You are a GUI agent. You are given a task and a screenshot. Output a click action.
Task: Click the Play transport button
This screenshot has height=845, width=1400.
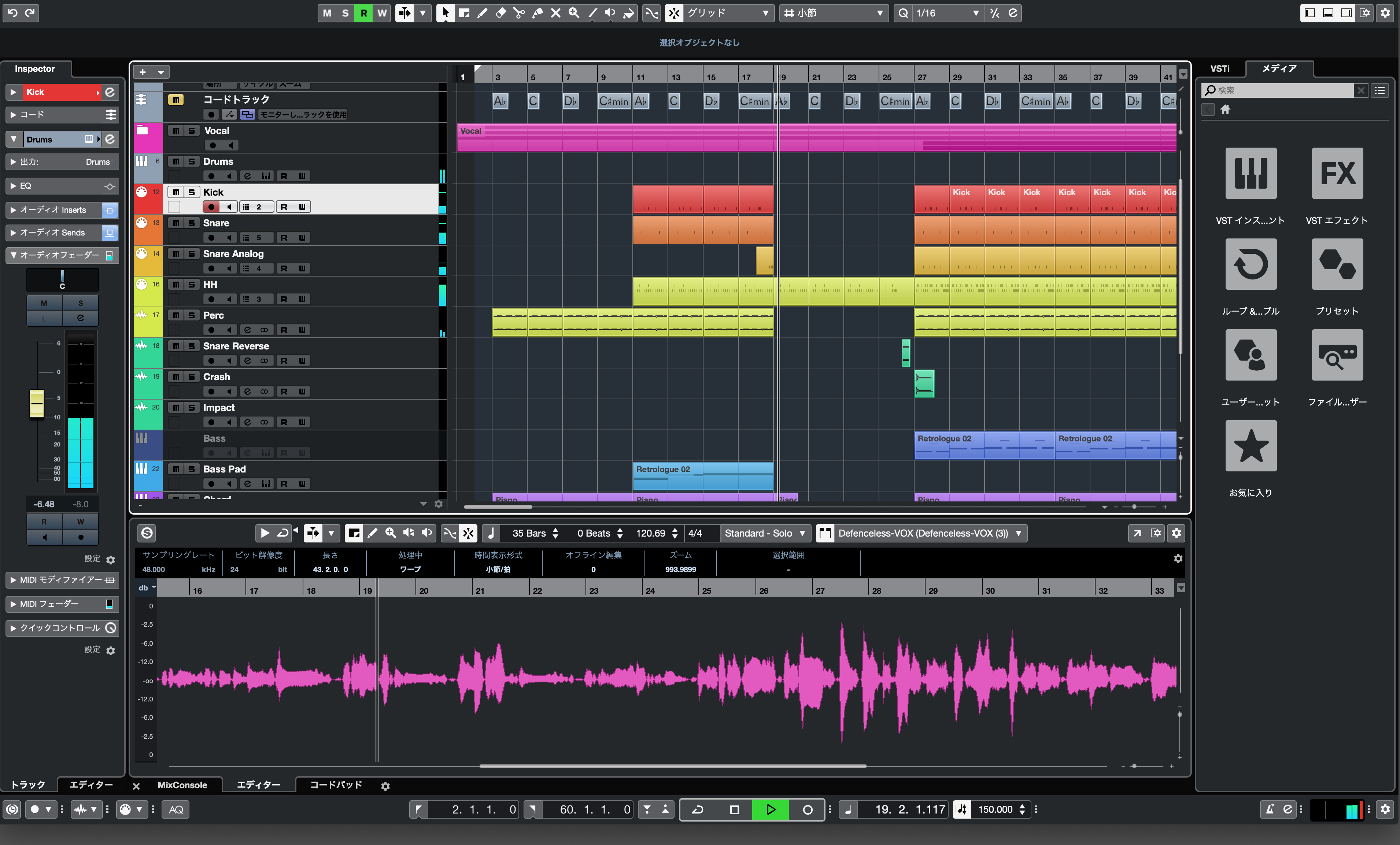(x=770, y=809)
